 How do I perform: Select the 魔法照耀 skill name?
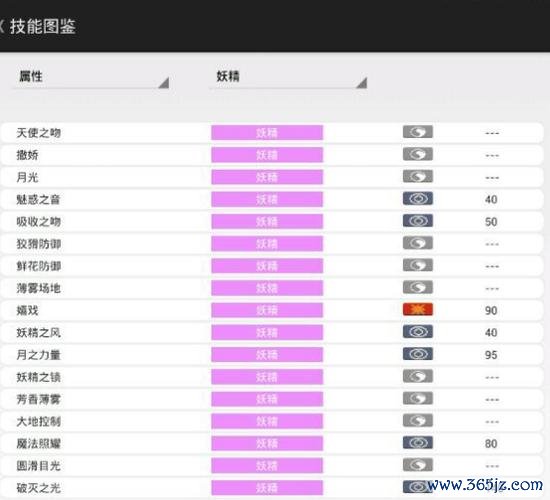tap(39, 444)
